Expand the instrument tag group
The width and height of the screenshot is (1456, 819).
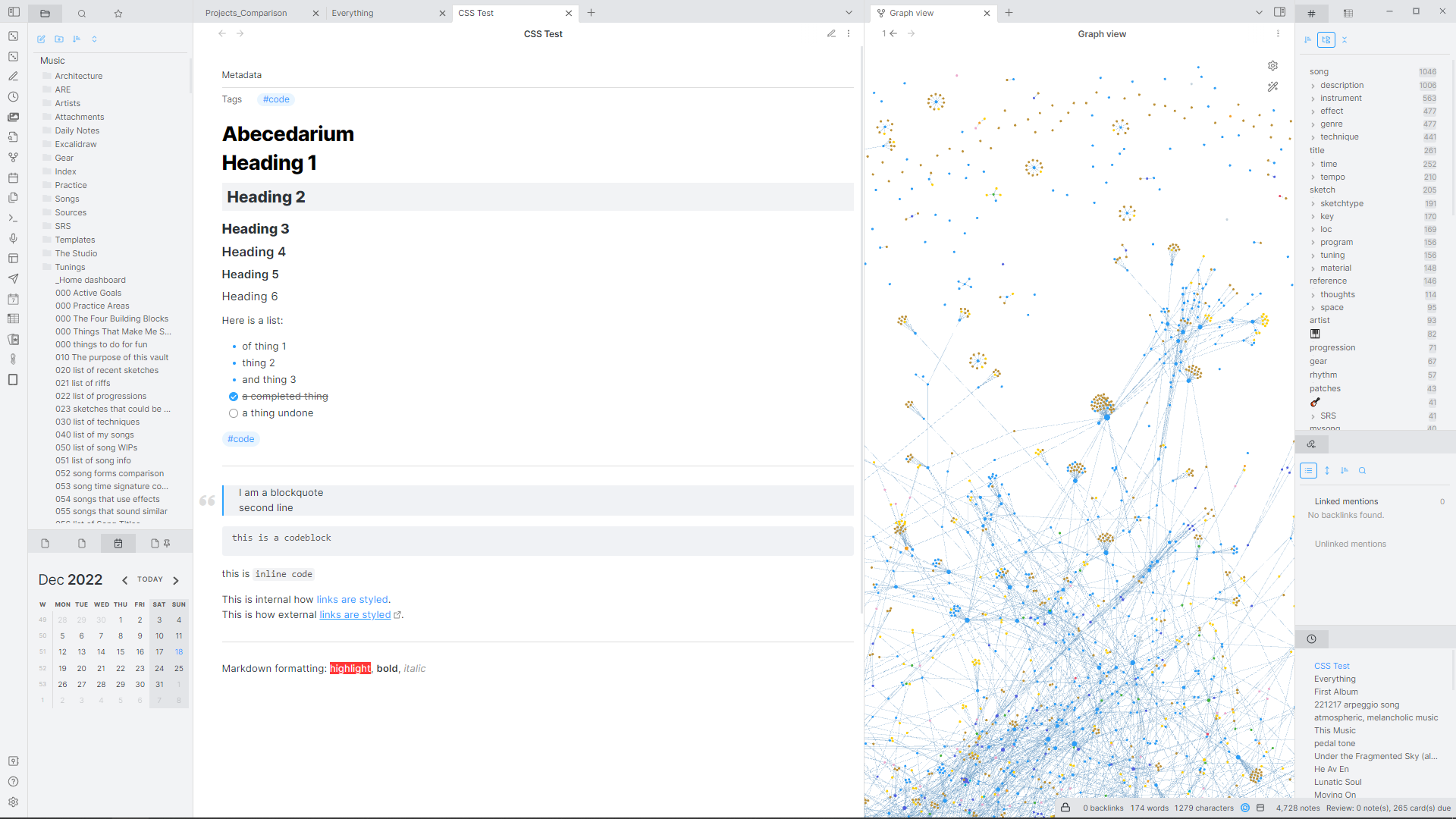coord(1313,99)
